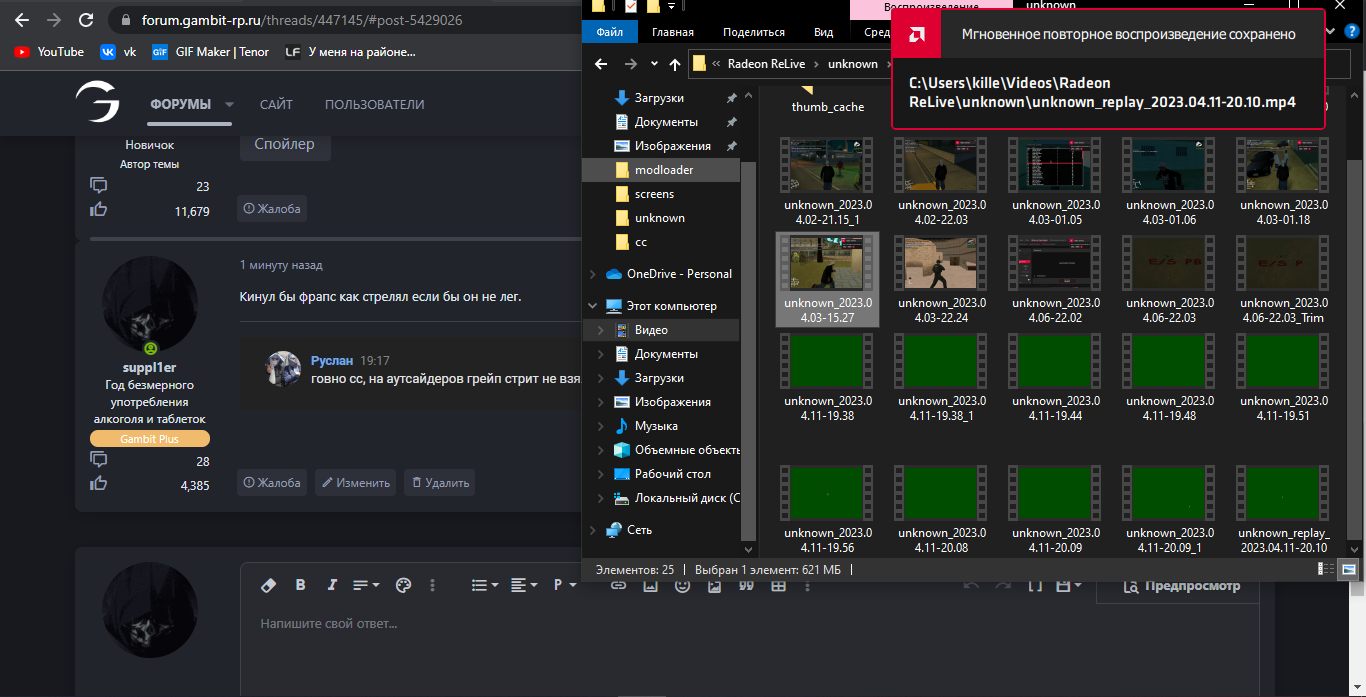Click the Изменить button on the post

pos(355,483)
